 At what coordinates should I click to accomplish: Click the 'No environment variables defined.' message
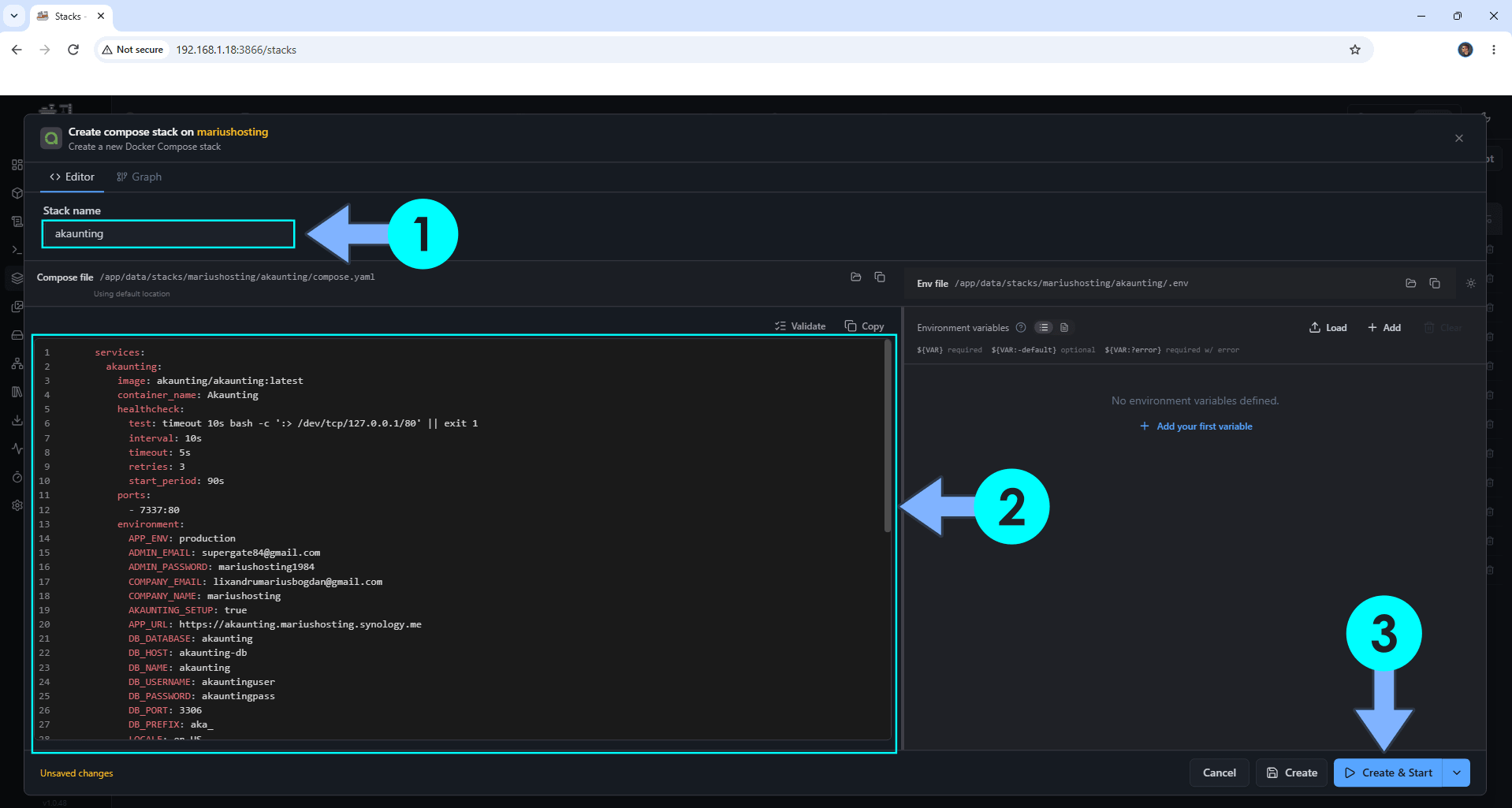pyautogui.click(x=1195, y=401)
